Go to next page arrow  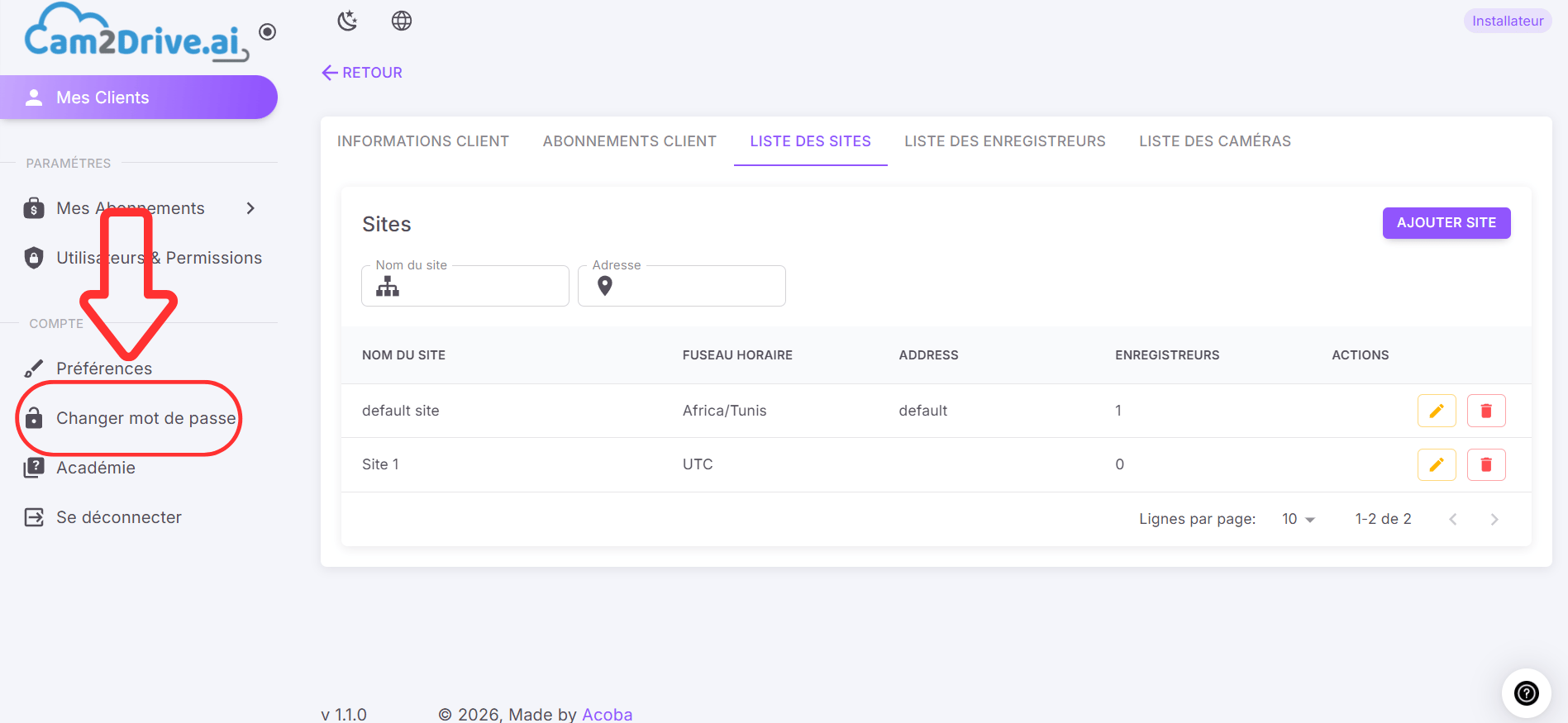1494,519
